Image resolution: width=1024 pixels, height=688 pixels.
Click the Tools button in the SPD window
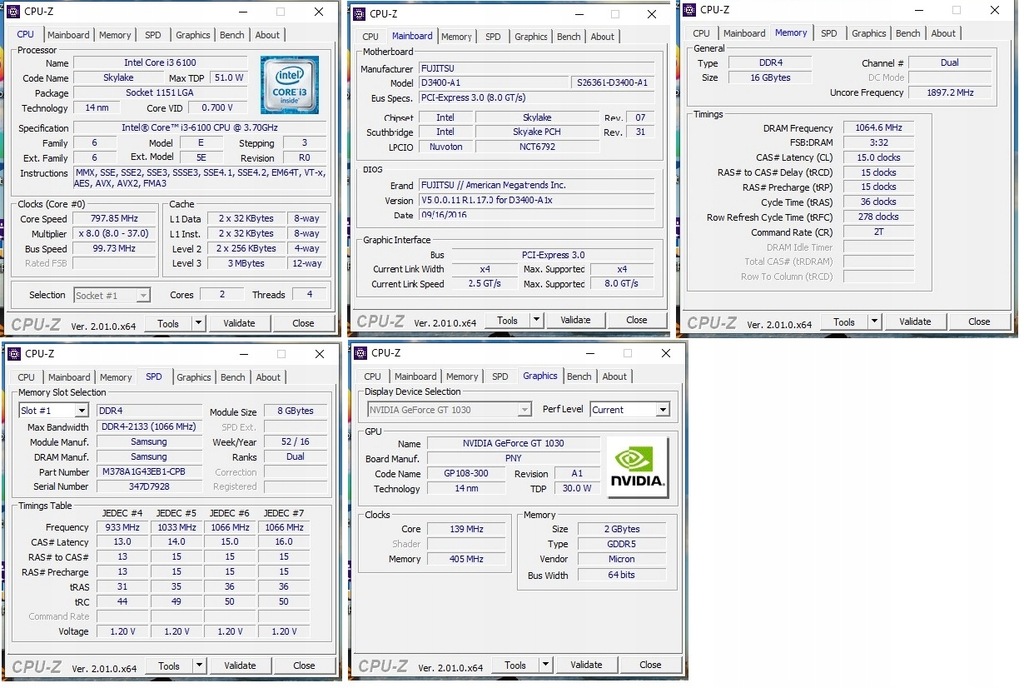[x=168, y=666]
